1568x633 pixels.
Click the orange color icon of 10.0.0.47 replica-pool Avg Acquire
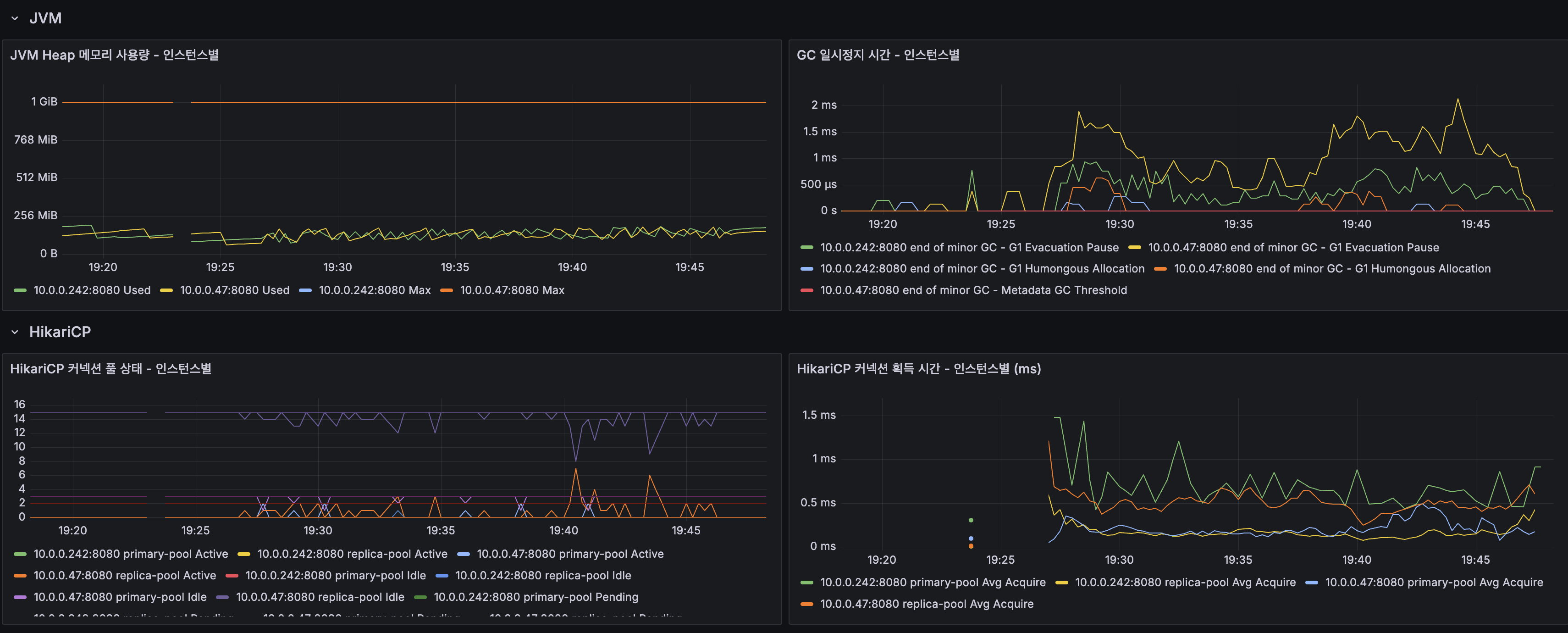tap(806, 605)
